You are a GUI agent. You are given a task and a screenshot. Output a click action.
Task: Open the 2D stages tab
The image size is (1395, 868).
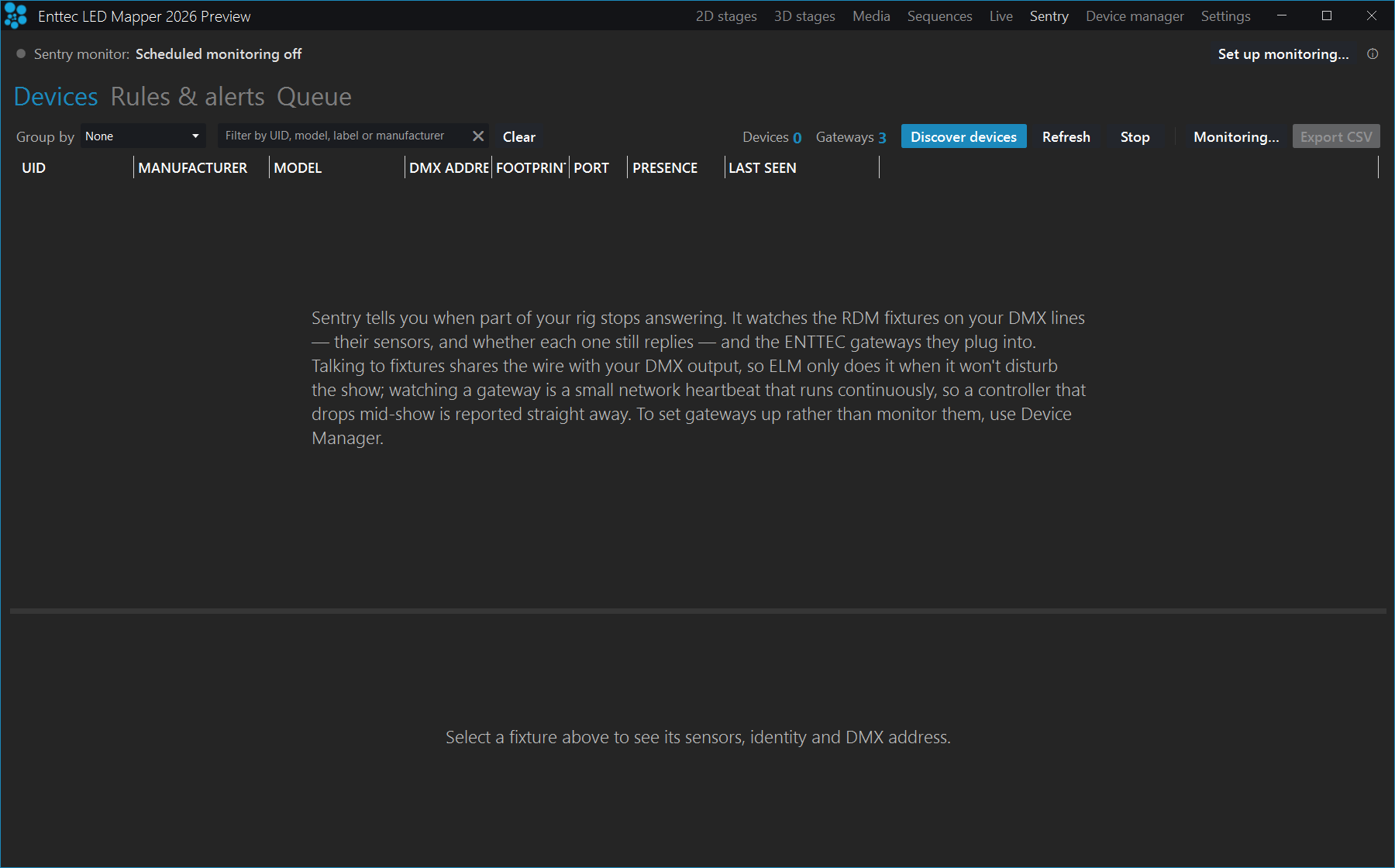coord(726,16)
